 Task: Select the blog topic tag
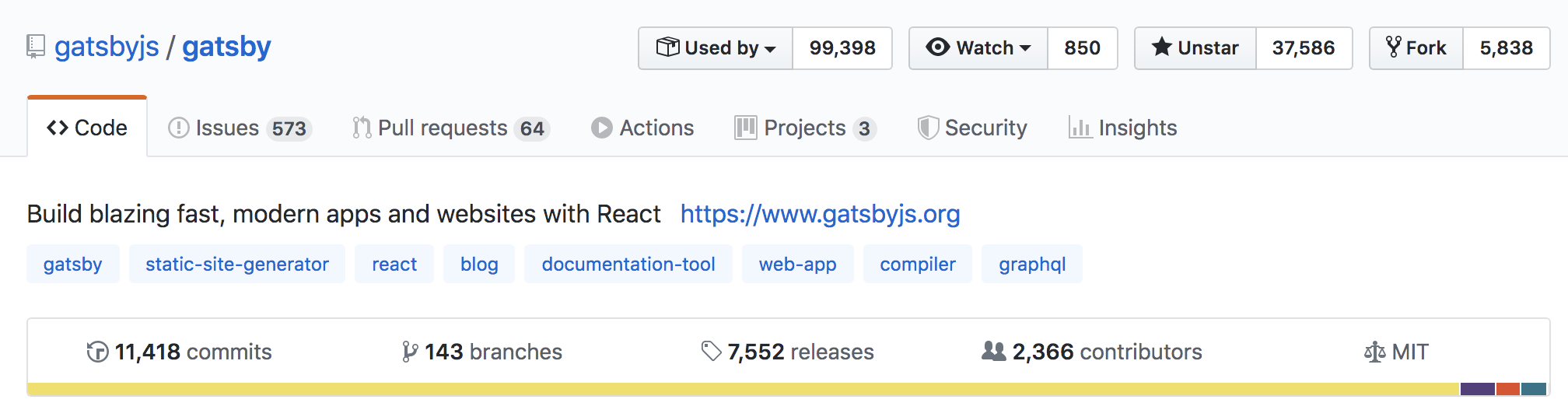pos(479,265)
